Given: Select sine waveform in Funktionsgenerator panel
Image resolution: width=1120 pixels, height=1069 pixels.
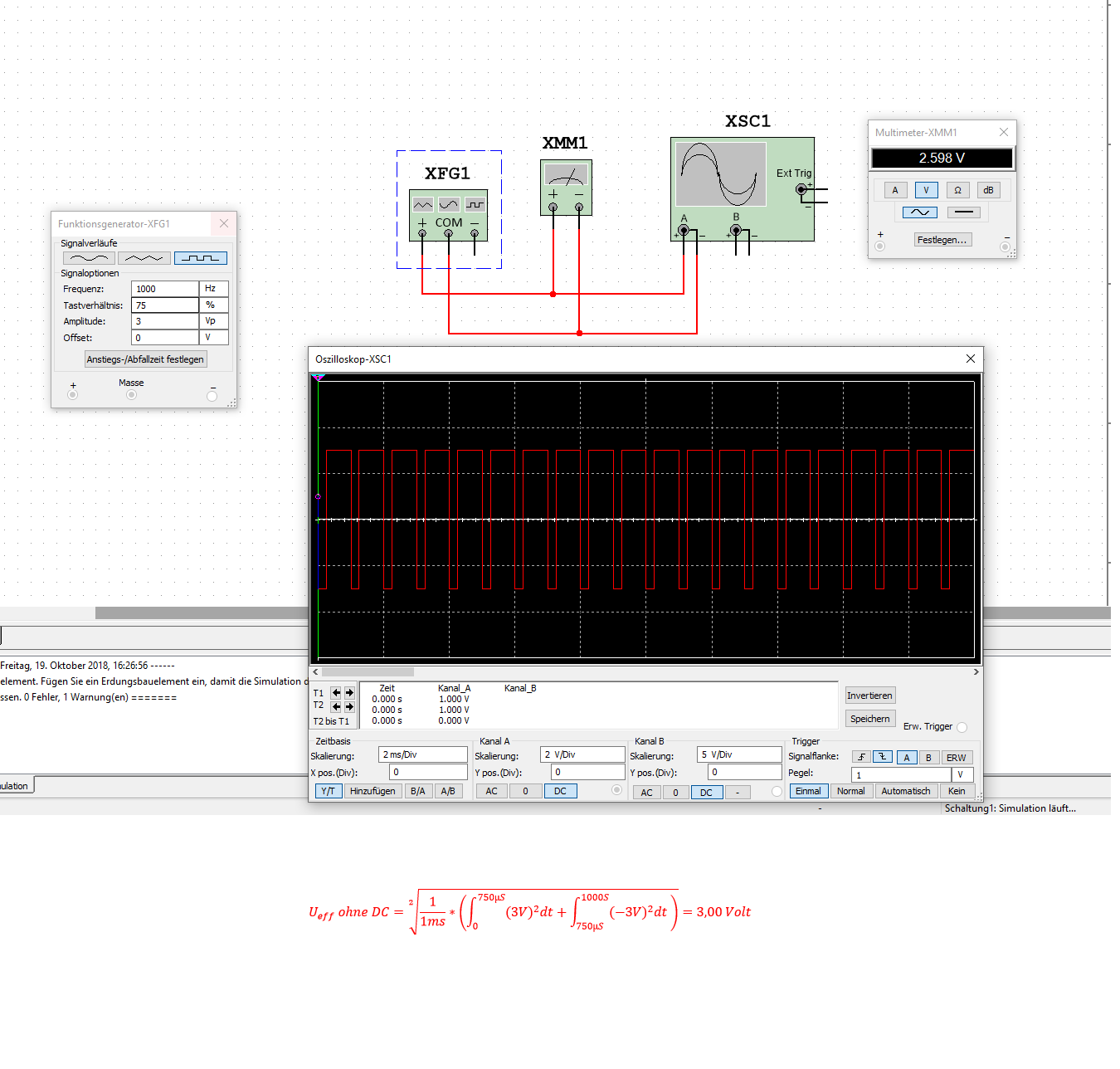Looking at the screenshot, I should tap(88, 258).
